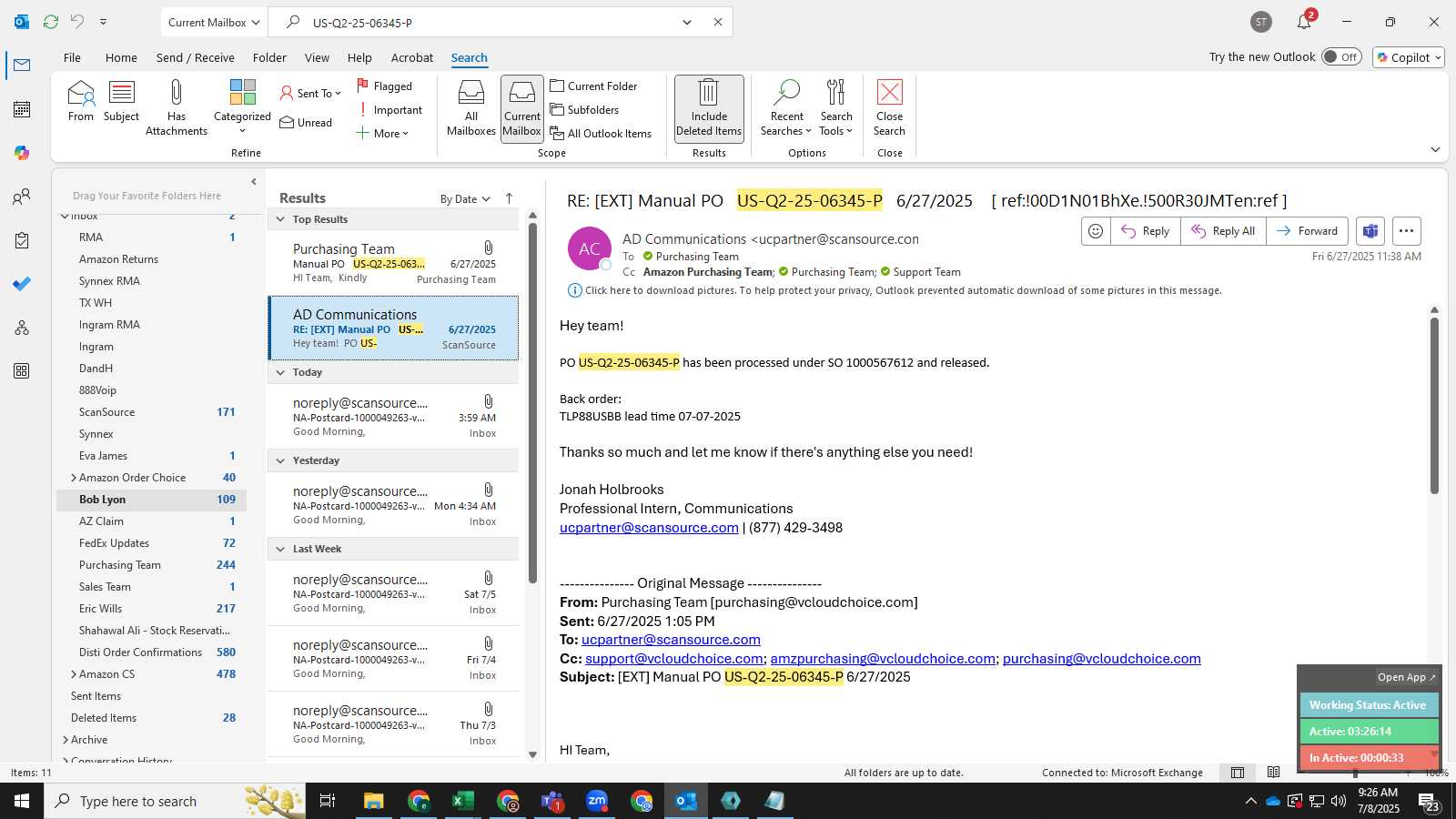Open the Acrobat ribbon tab

point(412,57)
